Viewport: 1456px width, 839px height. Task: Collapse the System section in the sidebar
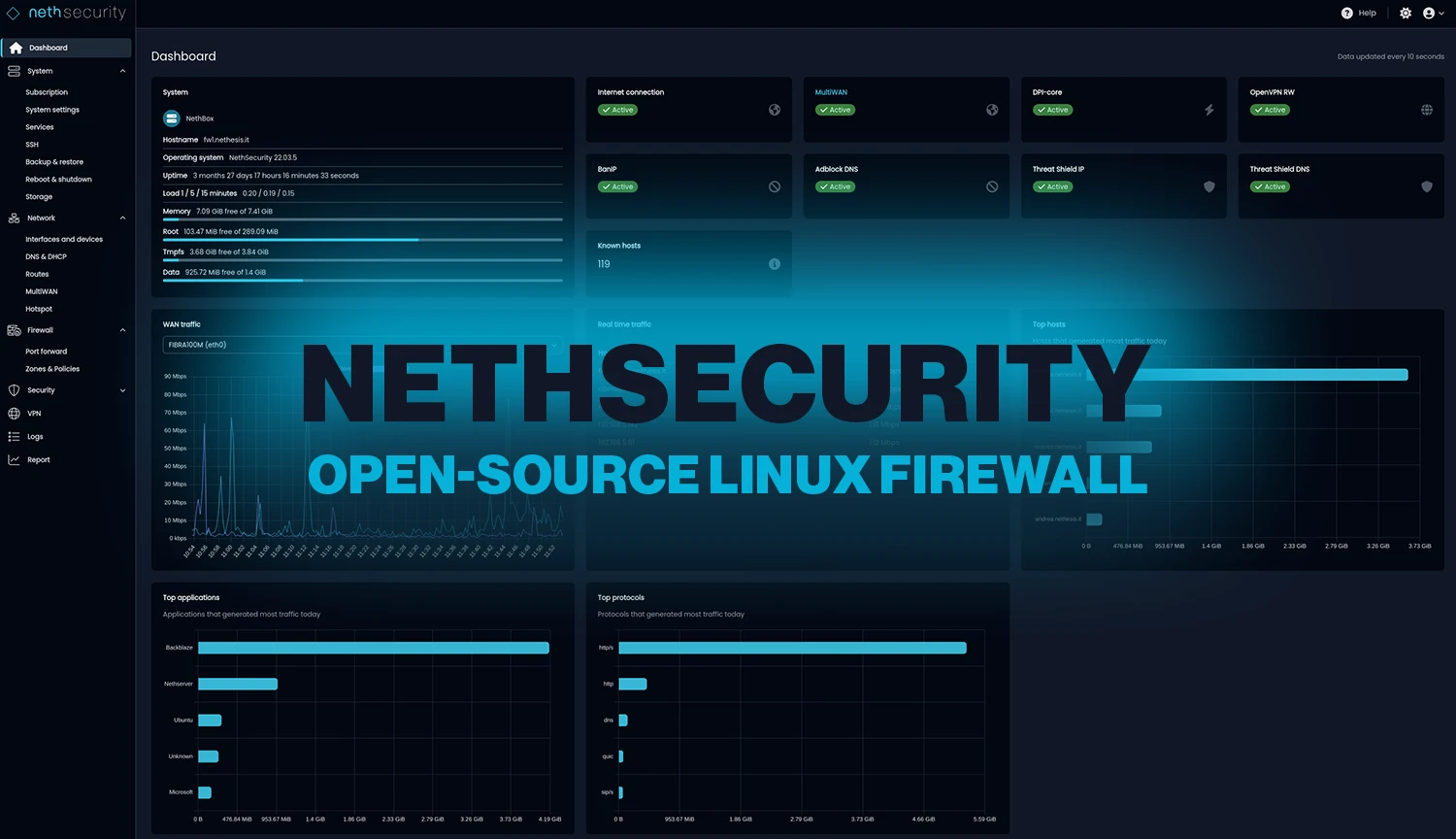122,71
